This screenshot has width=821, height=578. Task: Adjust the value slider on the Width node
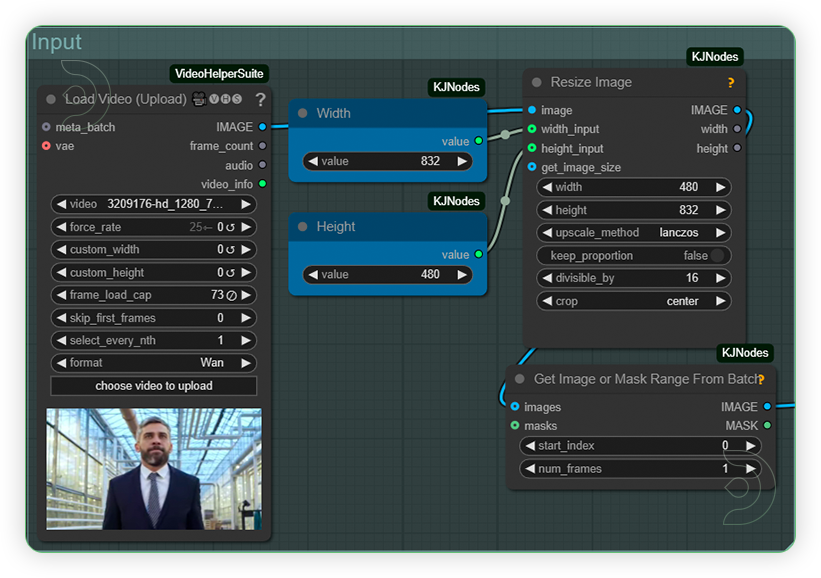point(387,160)
